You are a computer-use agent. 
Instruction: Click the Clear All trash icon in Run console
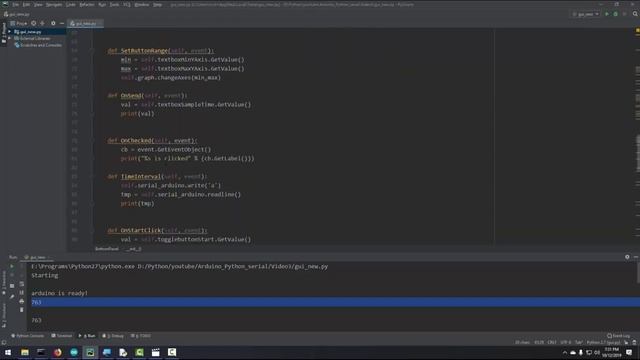pos(22,310)
